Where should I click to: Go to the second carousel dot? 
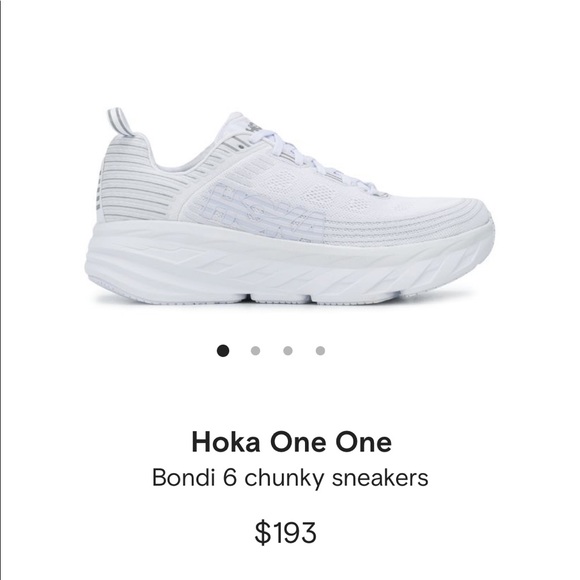pyautogui.click(x=255, y=350)
